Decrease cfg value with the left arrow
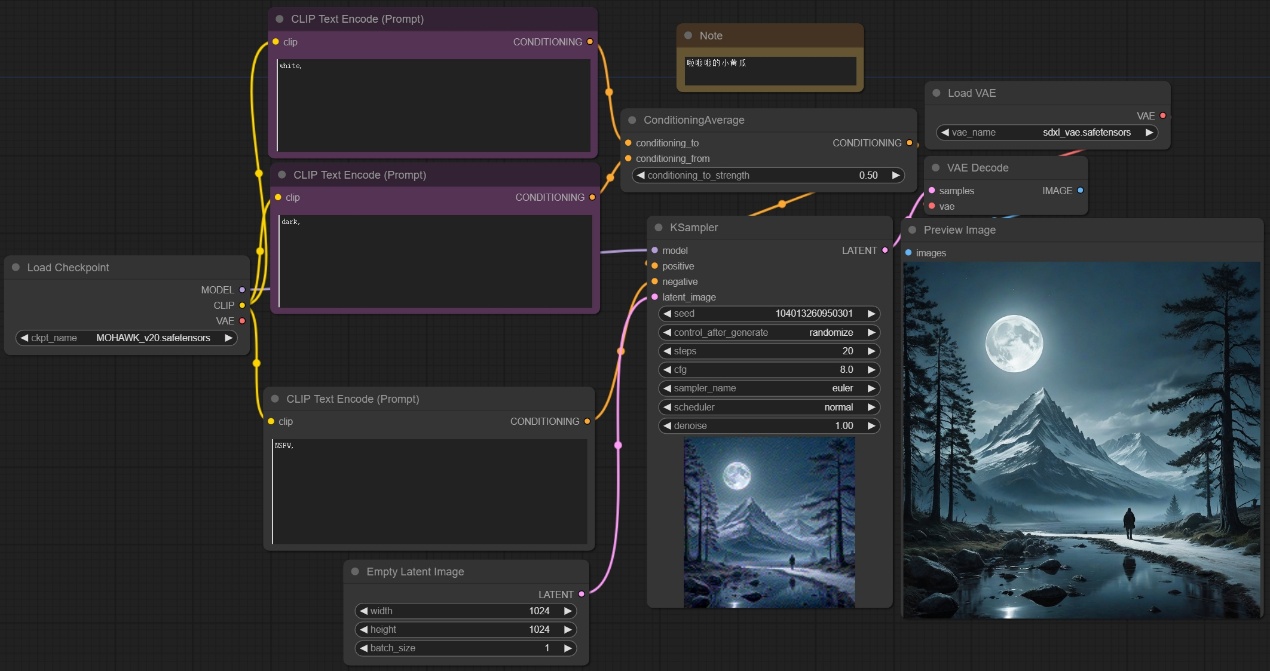Viewport: 1270px width, 671px height. point(667,370)
